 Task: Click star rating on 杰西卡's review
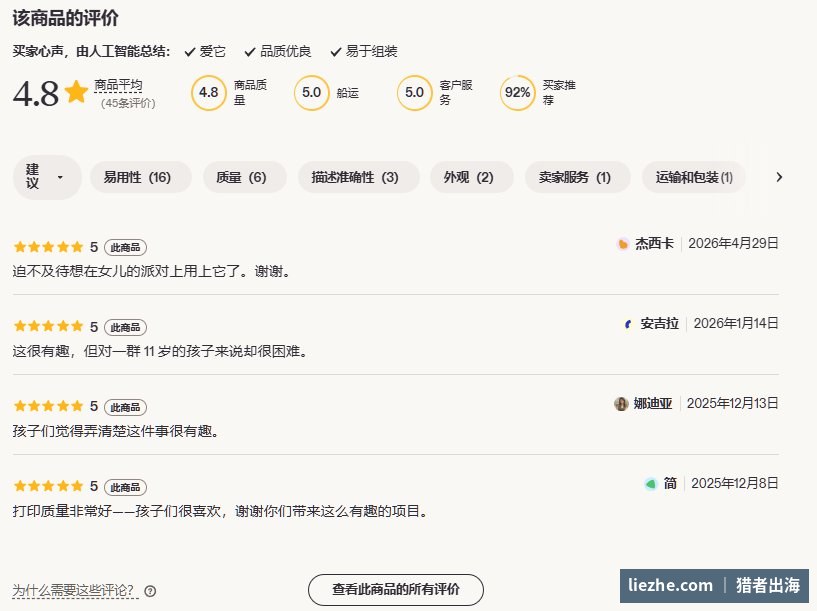[48, 247]
